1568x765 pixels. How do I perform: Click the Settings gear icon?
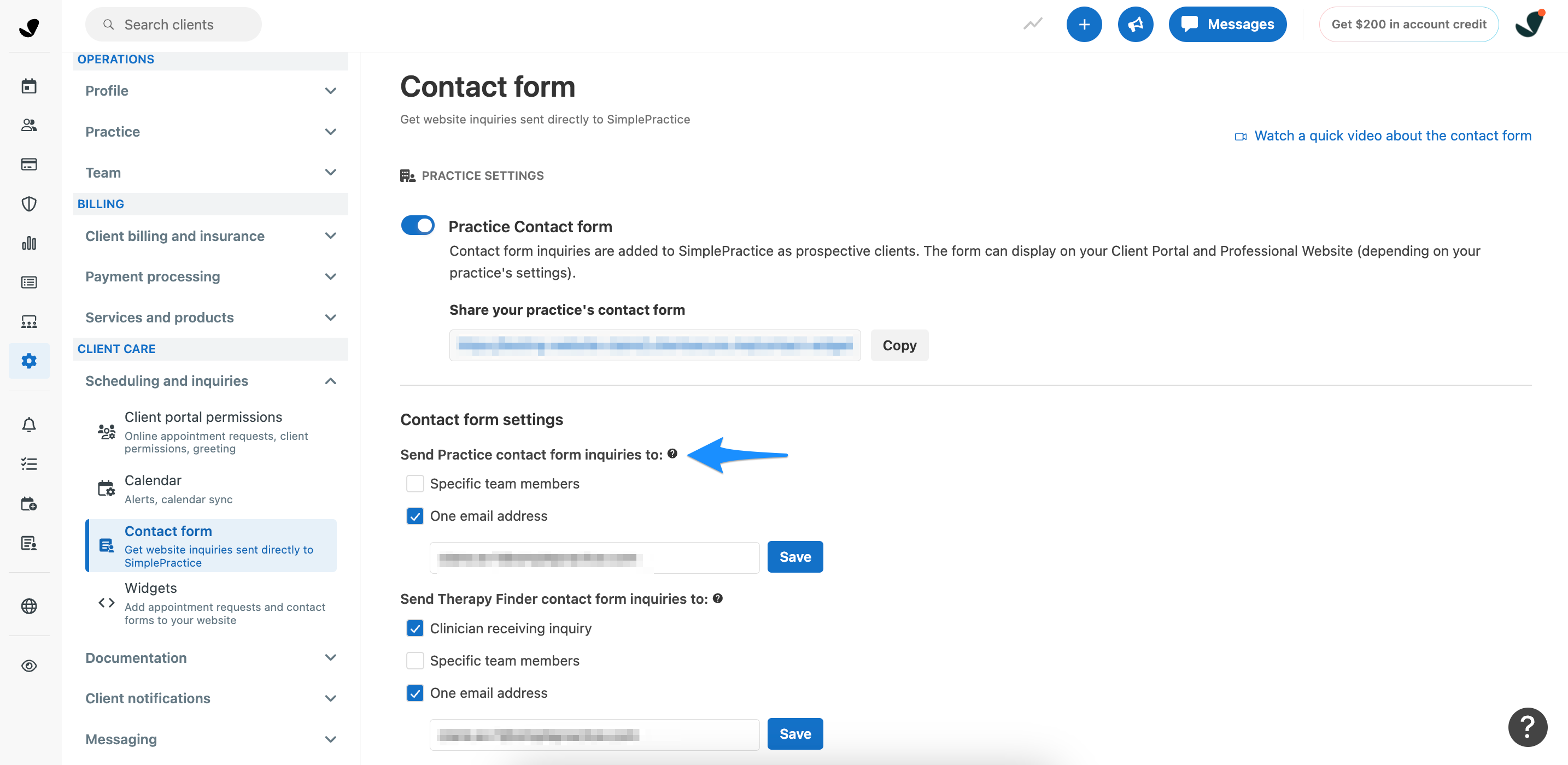tap(29, 360)
